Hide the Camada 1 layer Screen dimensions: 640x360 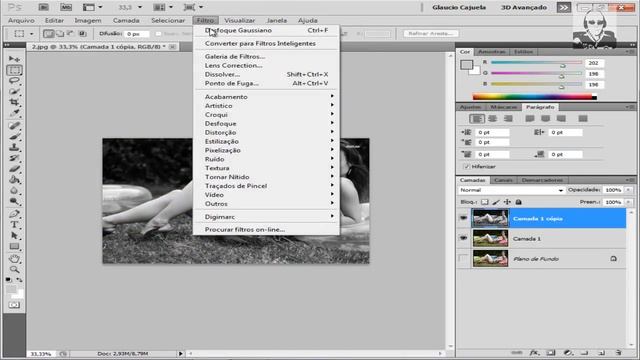[x=463, y=238]
